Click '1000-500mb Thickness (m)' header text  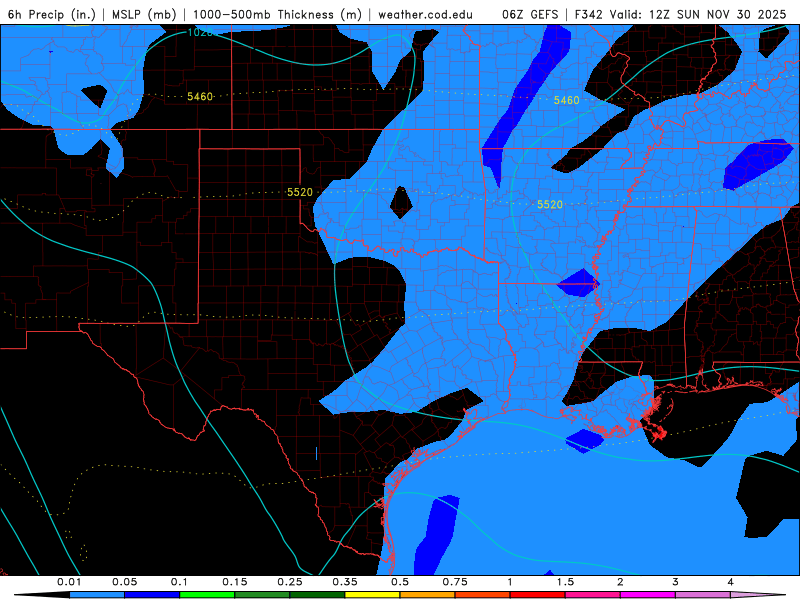[x=277, y=14]
